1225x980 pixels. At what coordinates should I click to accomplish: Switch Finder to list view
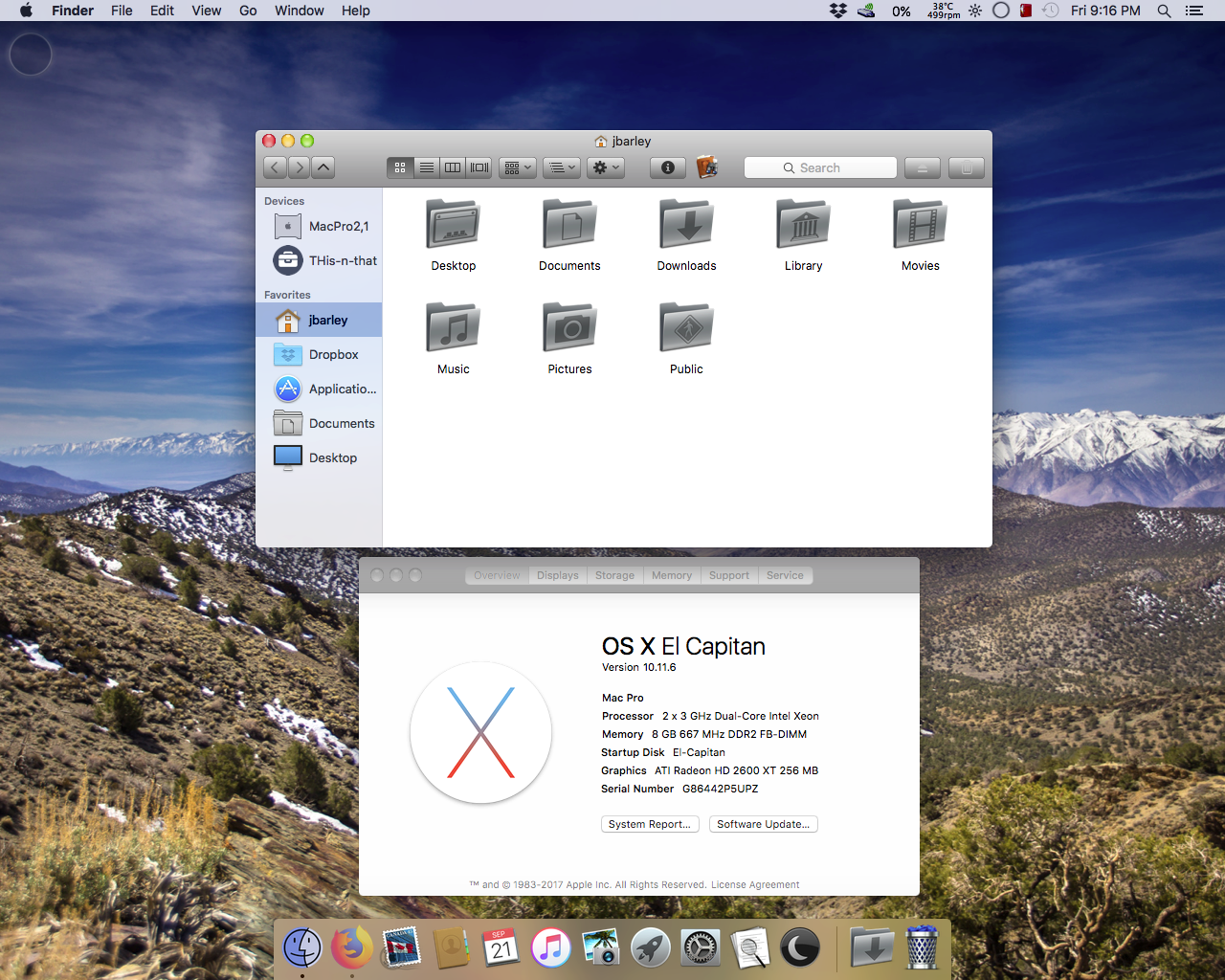[427, 167]
